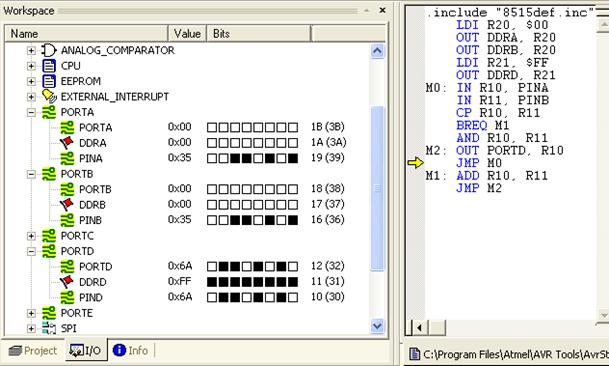
Task: Expand the SPI node
Action: [31, 329]
